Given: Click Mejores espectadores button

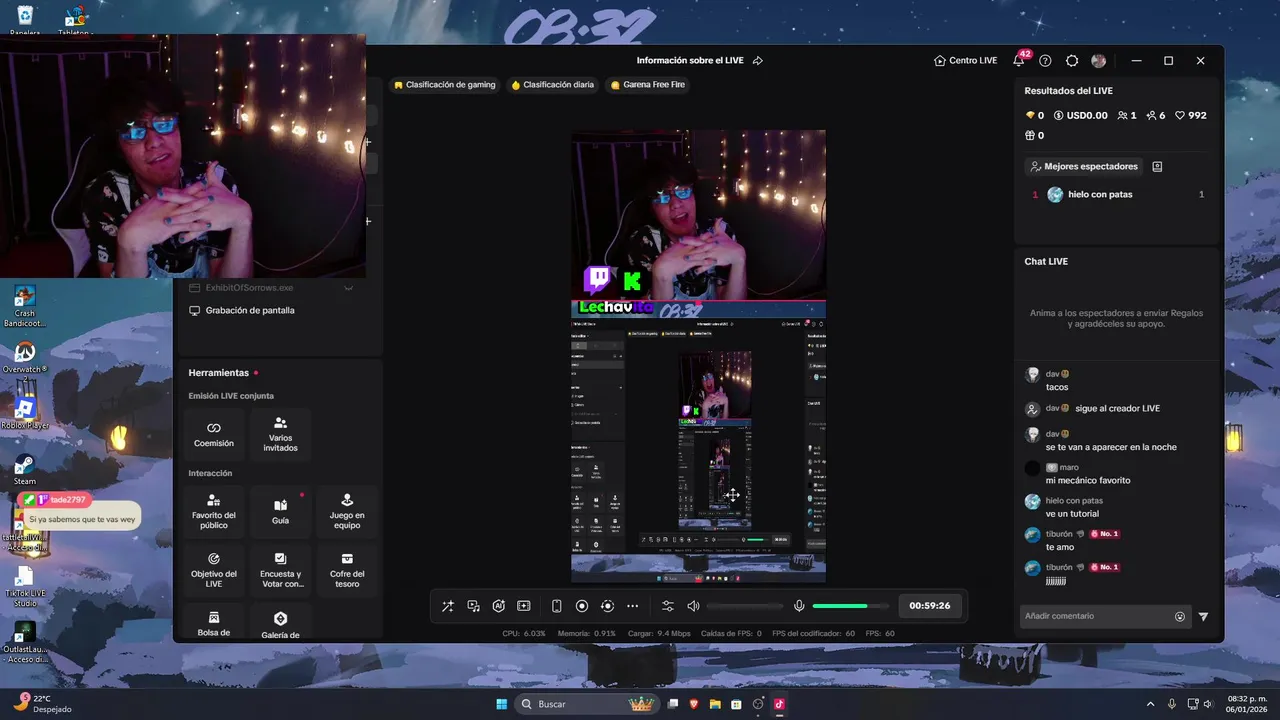Looking at the screenshot, I should pyautogui.click(x=1083, y=166).
